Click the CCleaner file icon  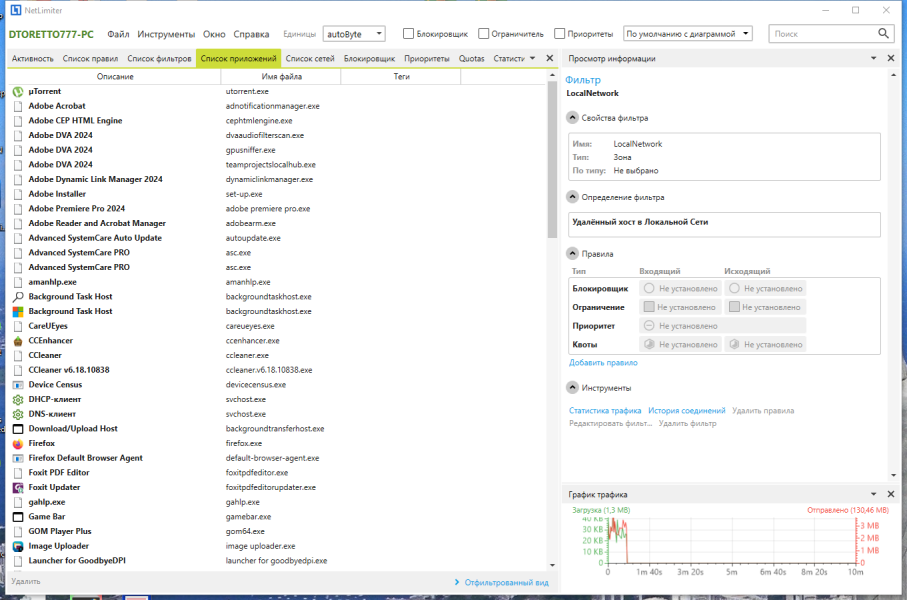[18, 355]
